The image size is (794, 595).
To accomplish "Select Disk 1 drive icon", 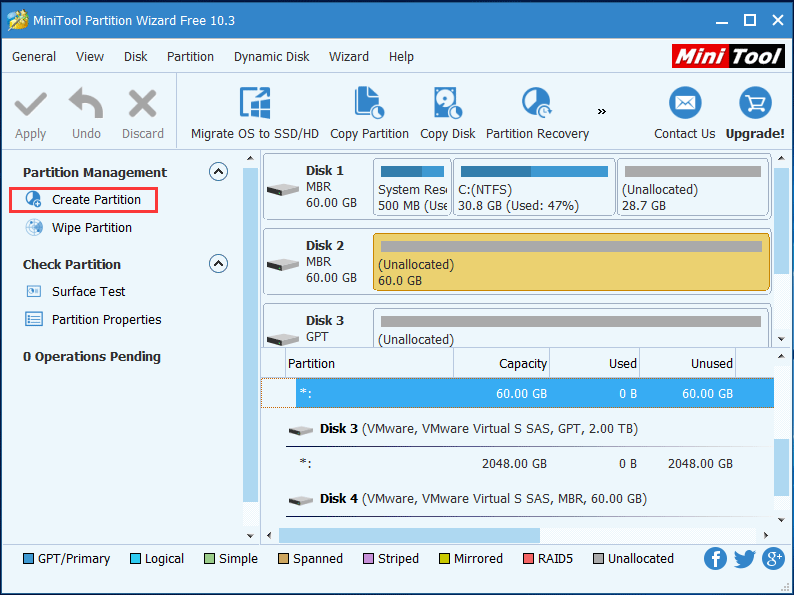I will 283,189.
